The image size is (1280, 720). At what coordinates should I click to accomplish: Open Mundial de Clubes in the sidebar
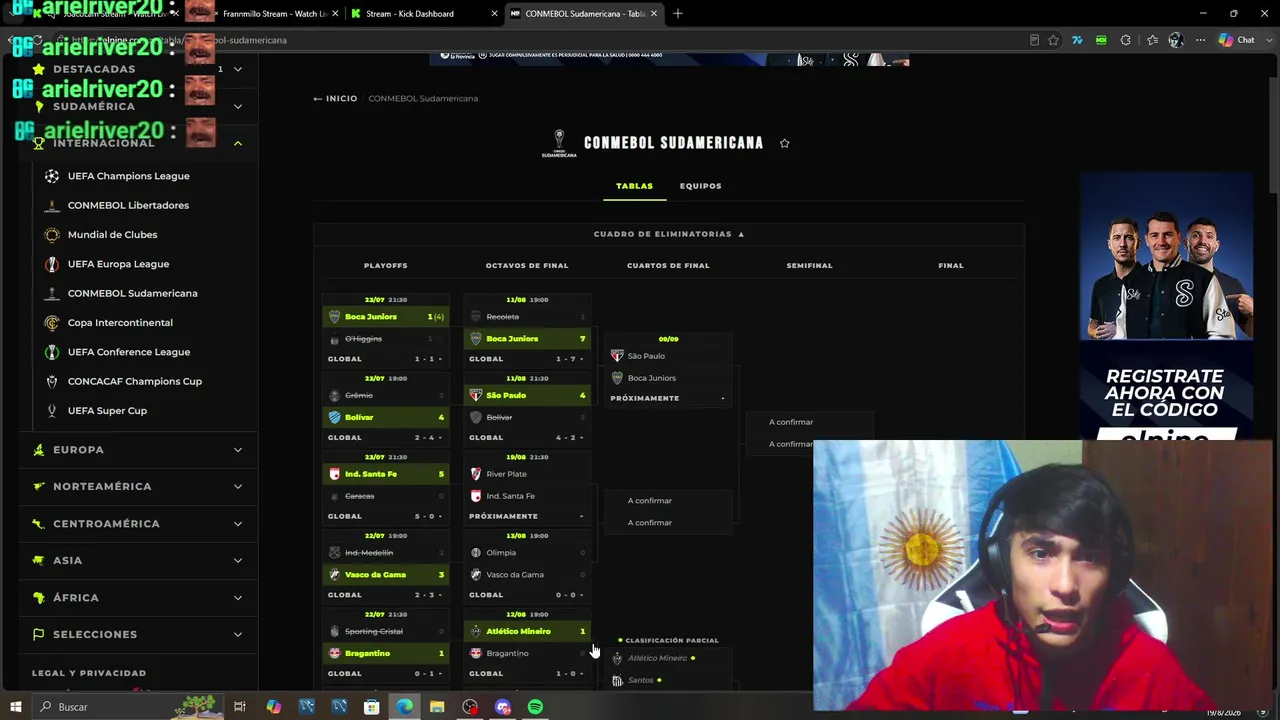pyautogui.click(x=112, y=235)
